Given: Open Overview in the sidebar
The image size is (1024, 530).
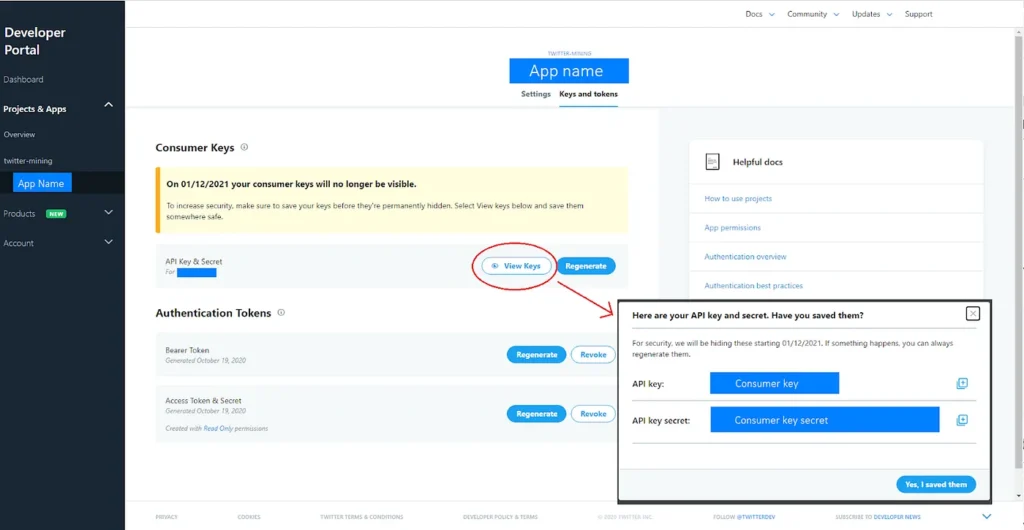Looking at the screenshot, I should 20,134.
